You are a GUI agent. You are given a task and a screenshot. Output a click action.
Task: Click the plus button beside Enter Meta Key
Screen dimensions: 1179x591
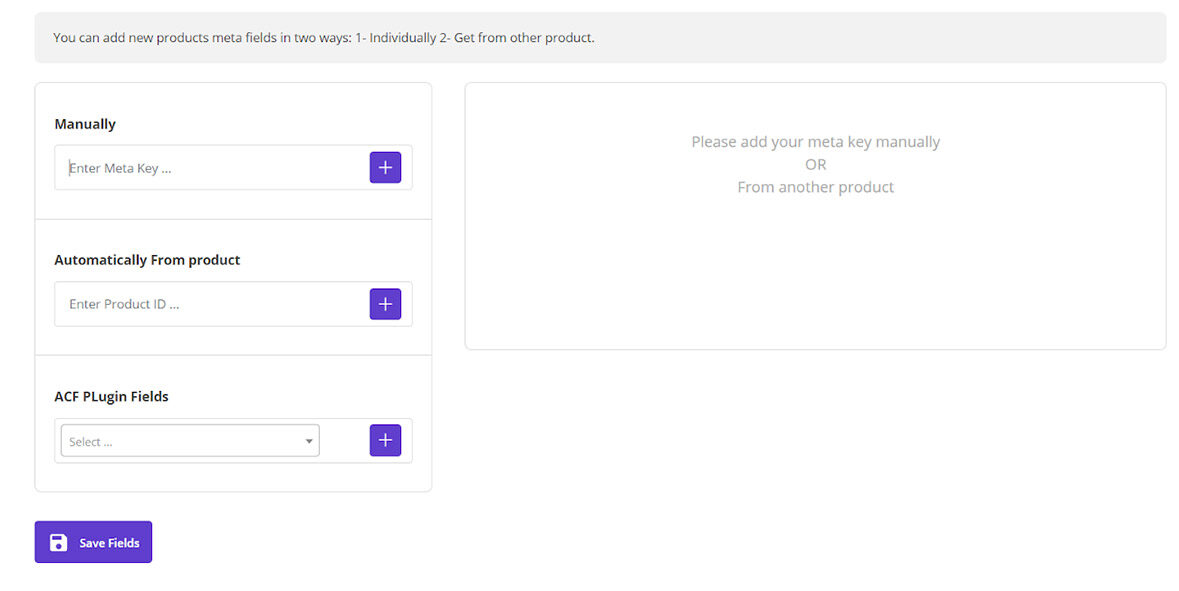pos(385,168)
